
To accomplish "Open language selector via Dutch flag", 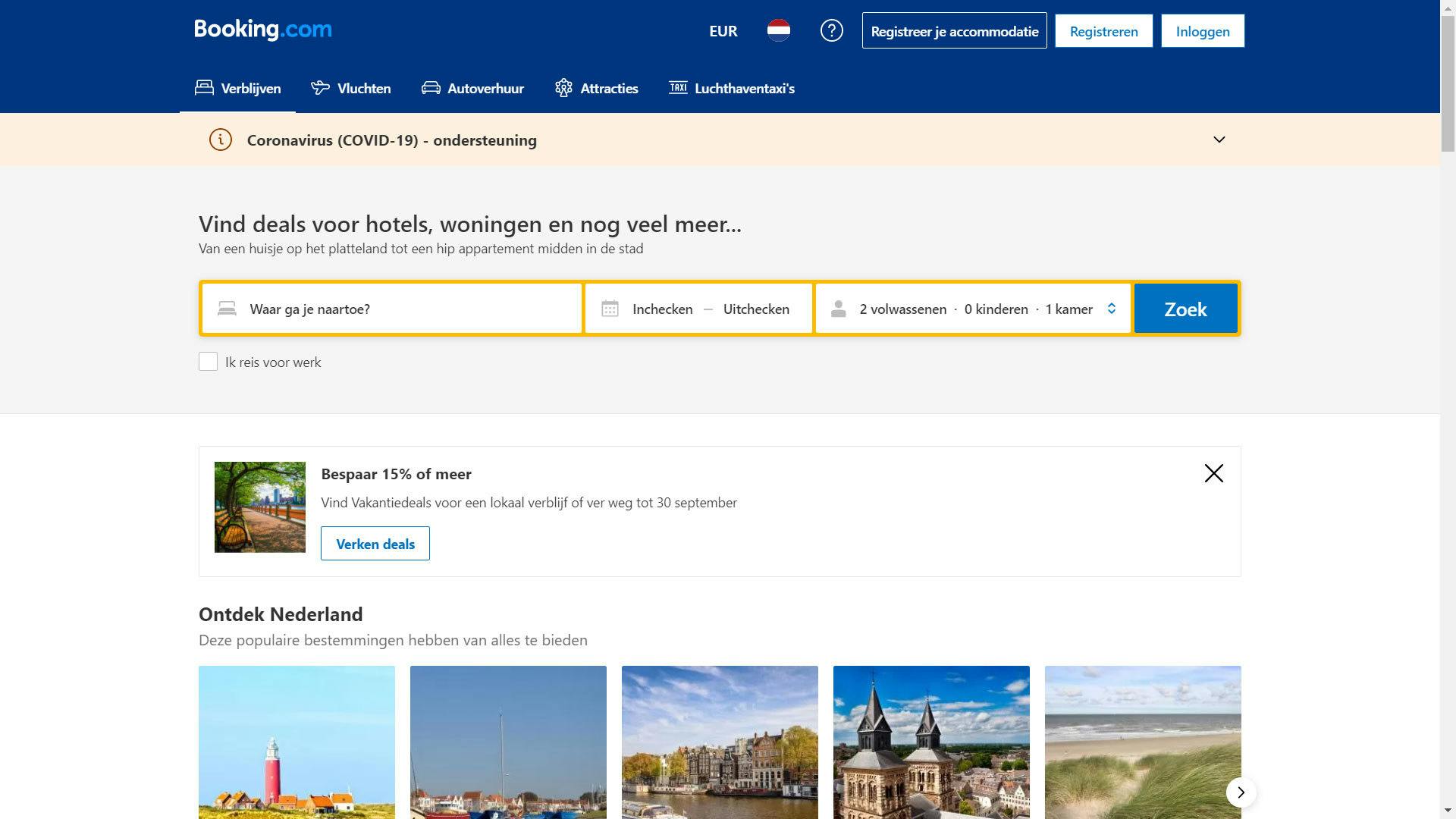I will point(778,31).
